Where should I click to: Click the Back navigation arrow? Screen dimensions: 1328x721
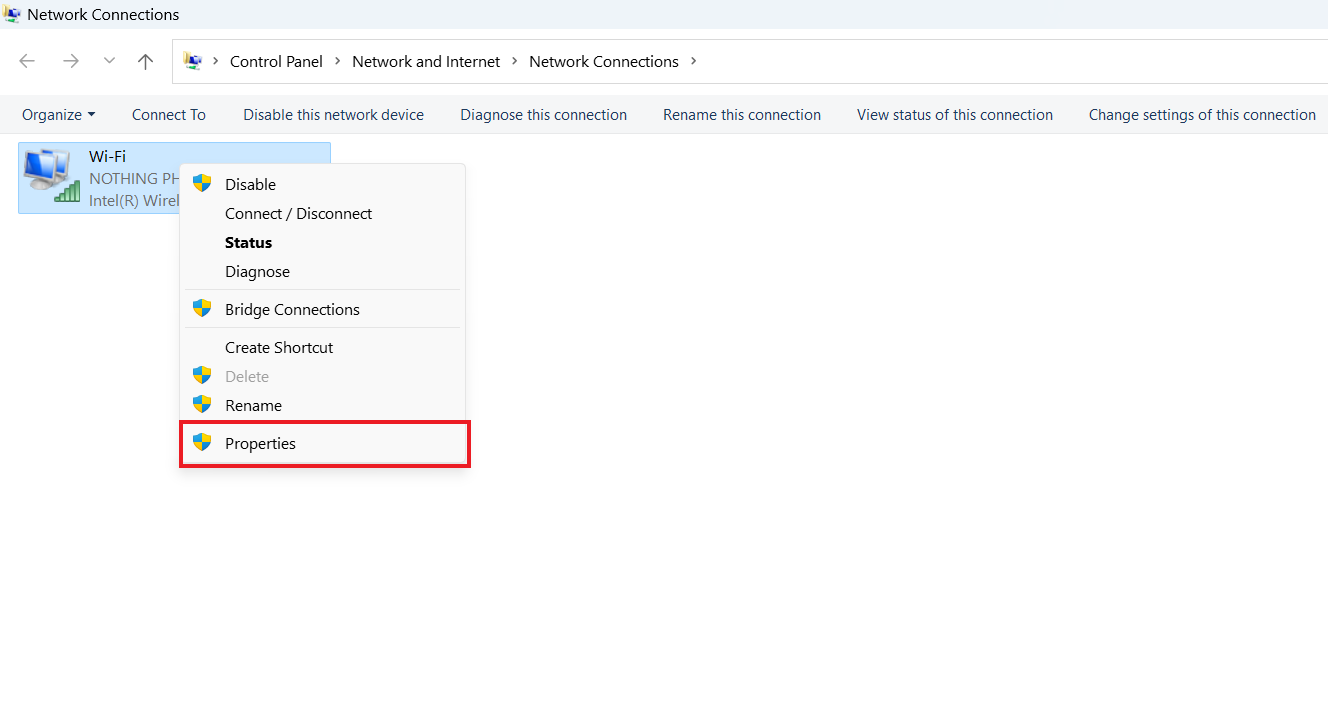pos(27,61)
